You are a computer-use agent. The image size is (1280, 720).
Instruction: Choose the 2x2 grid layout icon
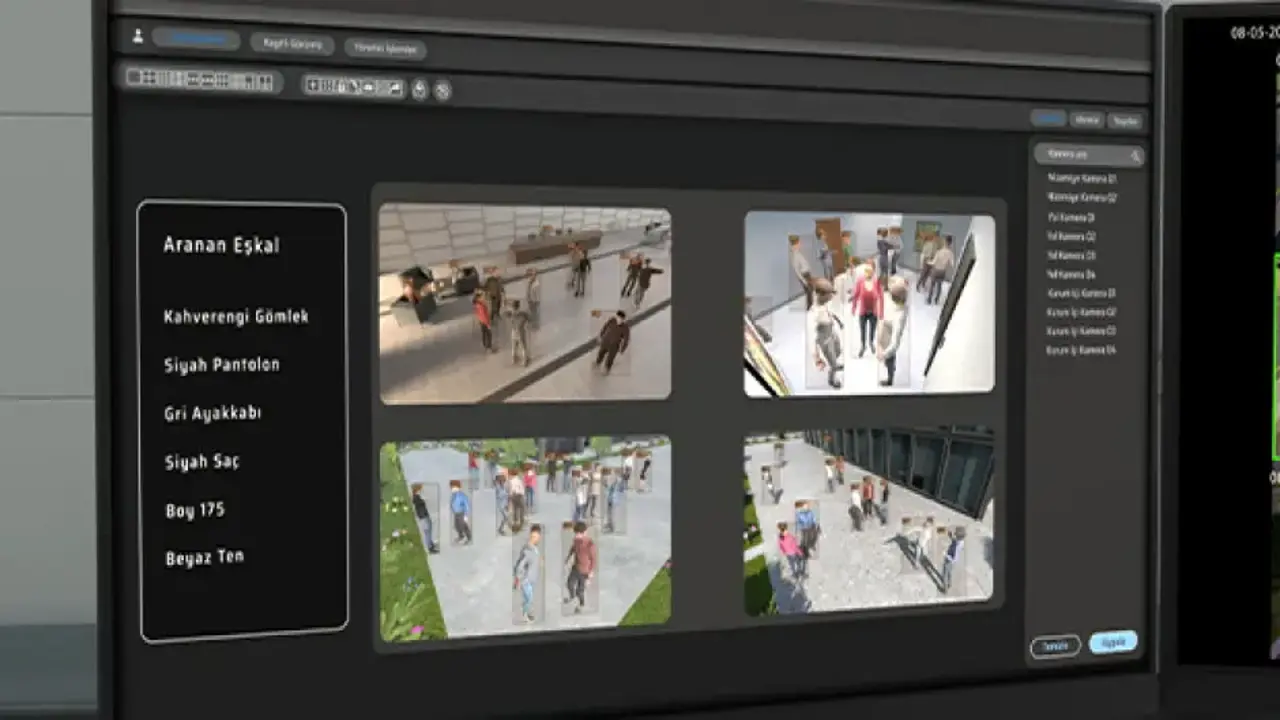click(149, 78)
